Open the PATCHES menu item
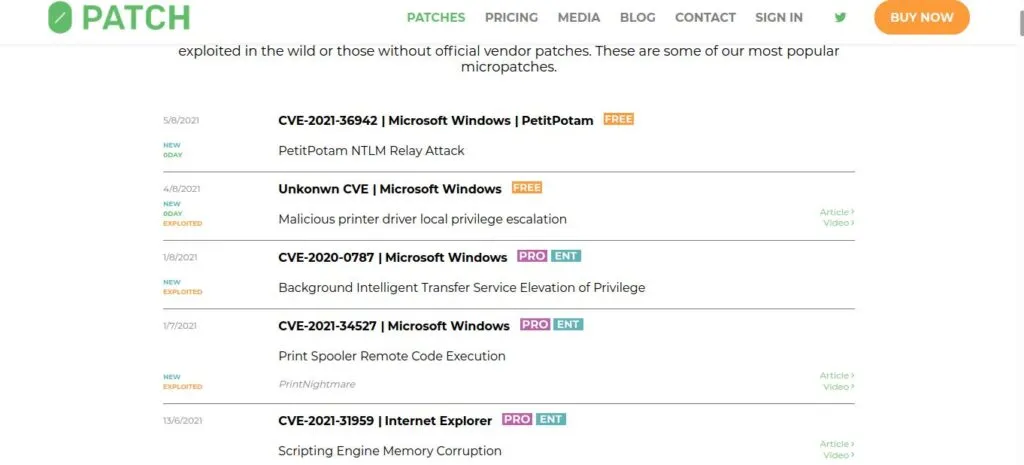 [x=436, y=17]
